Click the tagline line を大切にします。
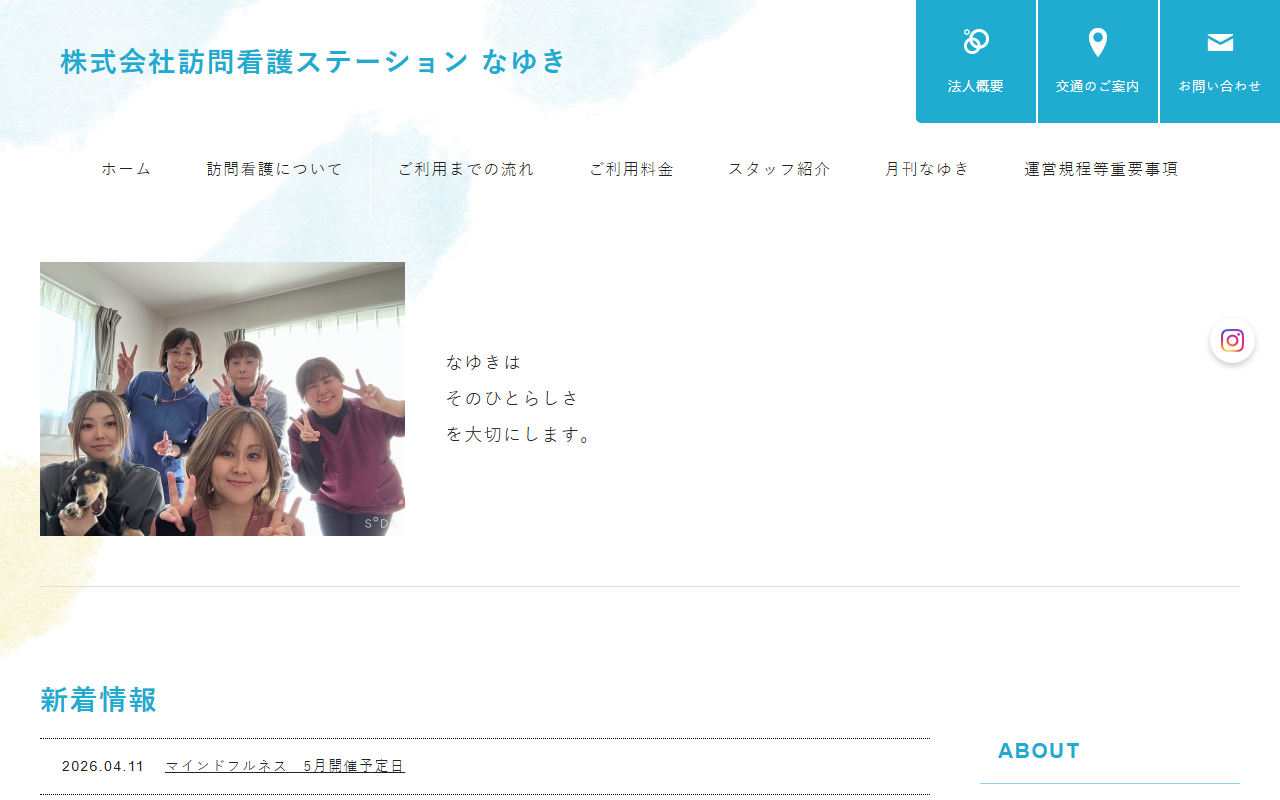This screenshot has height=800, width=1280. tap(520, 435)
